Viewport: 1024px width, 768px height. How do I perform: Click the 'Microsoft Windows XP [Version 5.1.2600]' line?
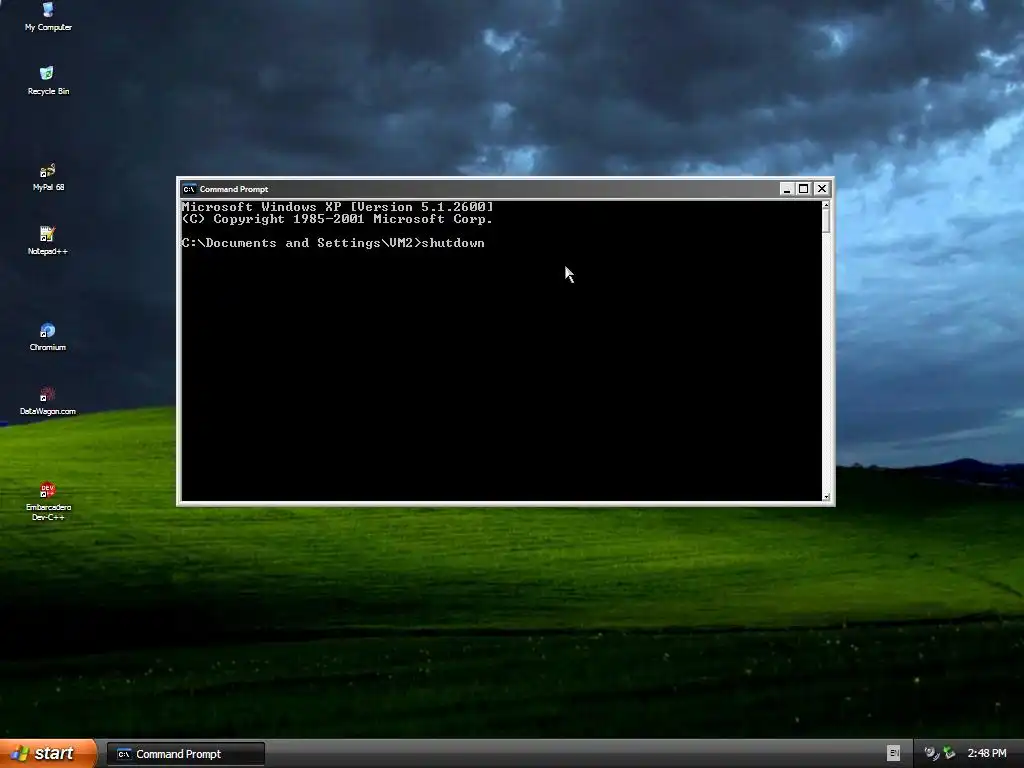pyautogui.click(x=338, y=207)
